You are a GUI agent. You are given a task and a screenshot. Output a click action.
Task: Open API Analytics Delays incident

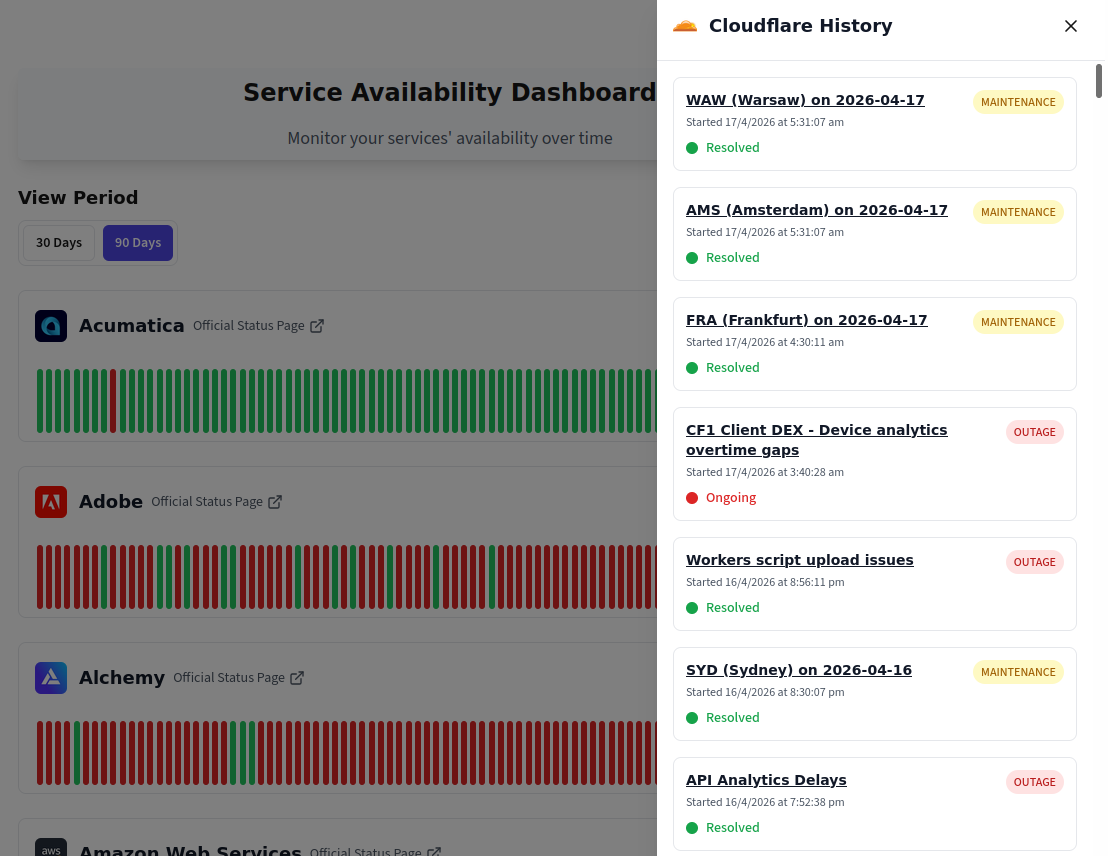(x=766, y=780)
